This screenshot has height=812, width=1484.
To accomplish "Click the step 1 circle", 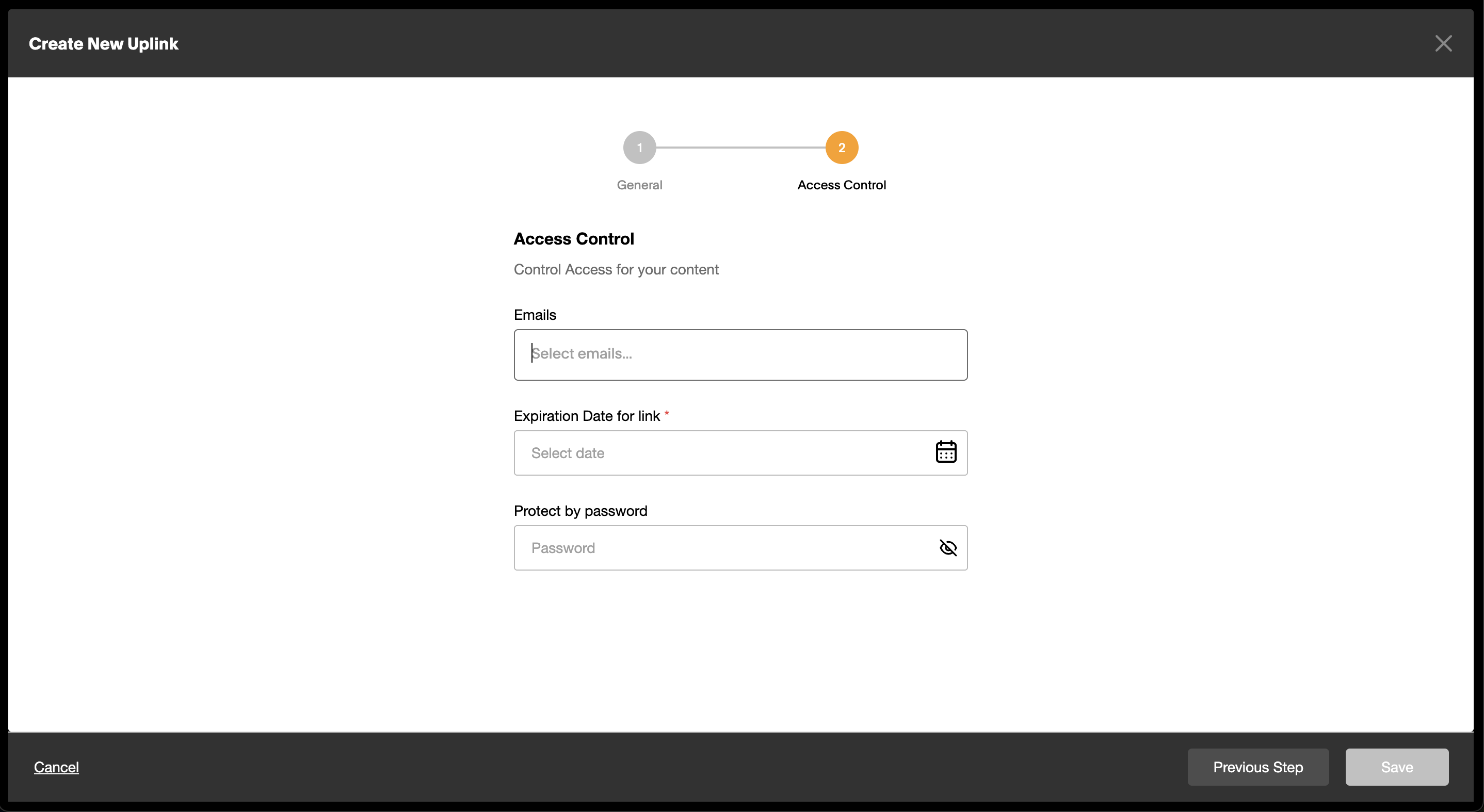I will tap(639, 148).
